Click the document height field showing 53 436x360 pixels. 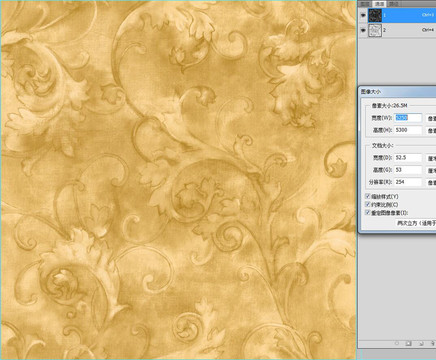(408, 170)
